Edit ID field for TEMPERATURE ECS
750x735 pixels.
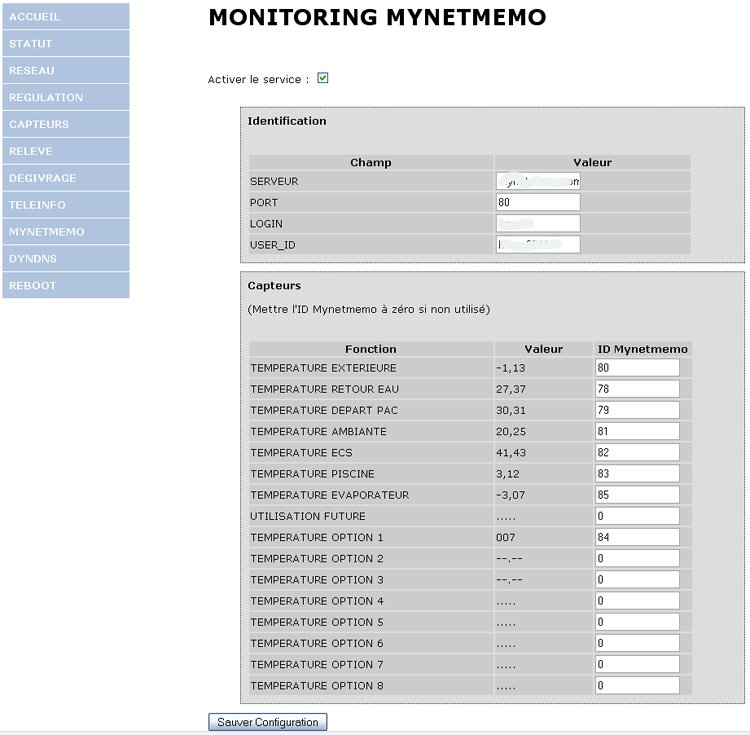click(637, 452)
